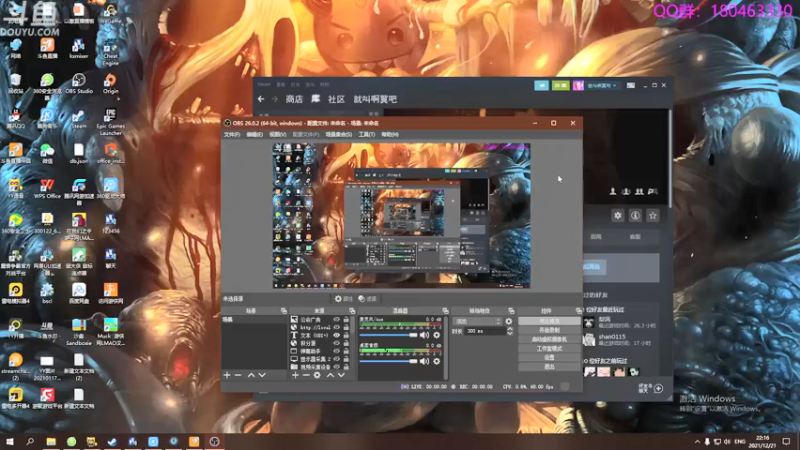Image resolution: width=800 pixels, height=450 pixels.
Task: Open Steam account name dropdown
Action: coord(602,86)
